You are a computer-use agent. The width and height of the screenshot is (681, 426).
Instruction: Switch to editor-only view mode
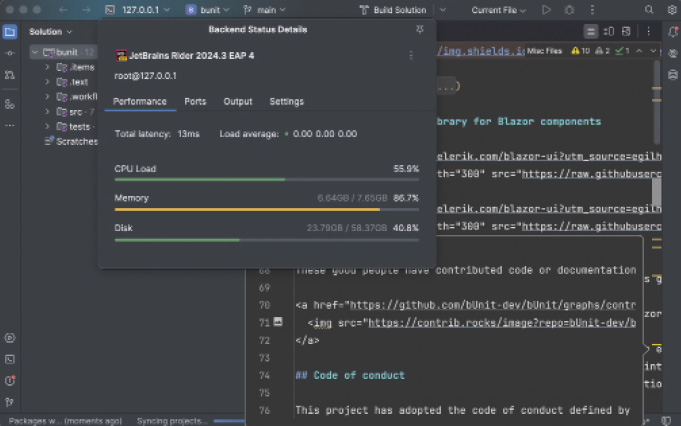click(590, 31)
